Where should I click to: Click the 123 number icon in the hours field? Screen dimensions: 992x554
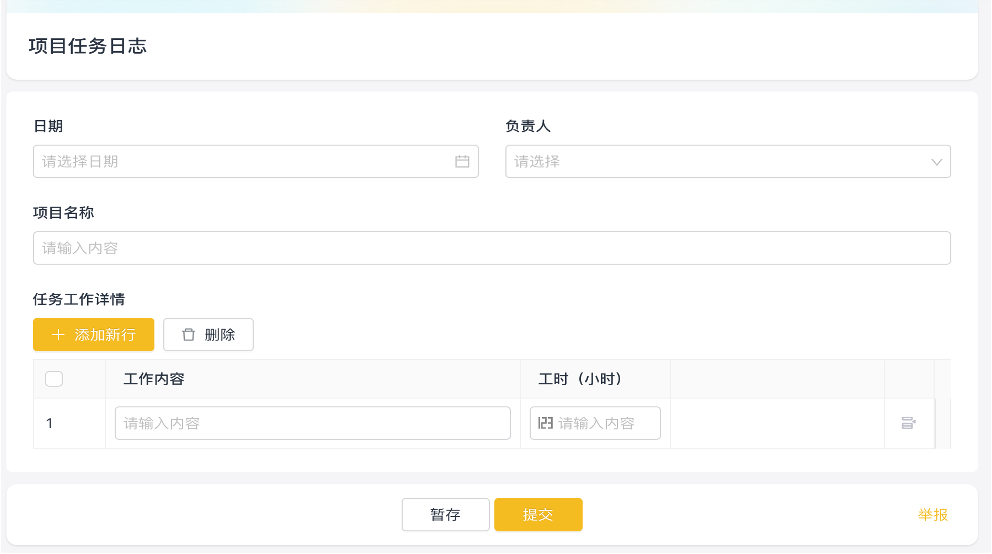[545, 423]
